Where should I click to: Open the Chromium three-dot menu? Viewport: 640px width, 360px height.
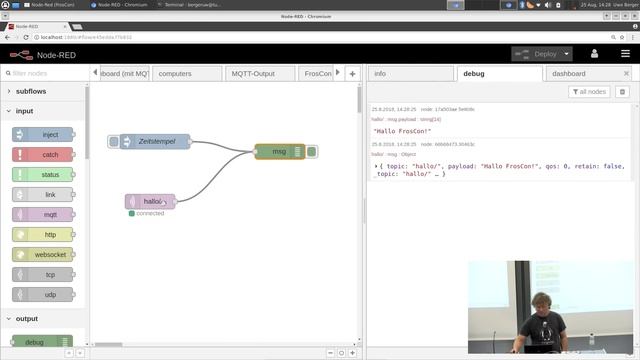pos(633,37)
